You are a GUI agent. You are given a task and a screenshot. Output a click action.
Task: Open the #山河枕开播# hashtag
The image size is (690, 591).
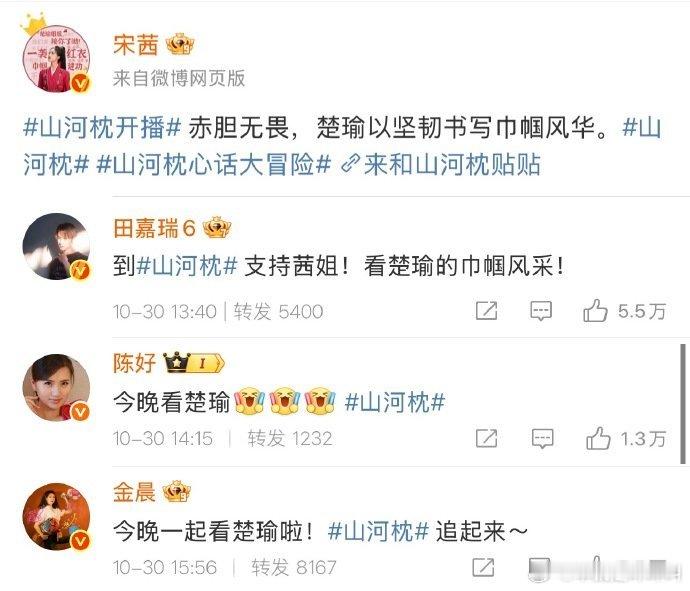pyautogui.click(x=102, y=128)
